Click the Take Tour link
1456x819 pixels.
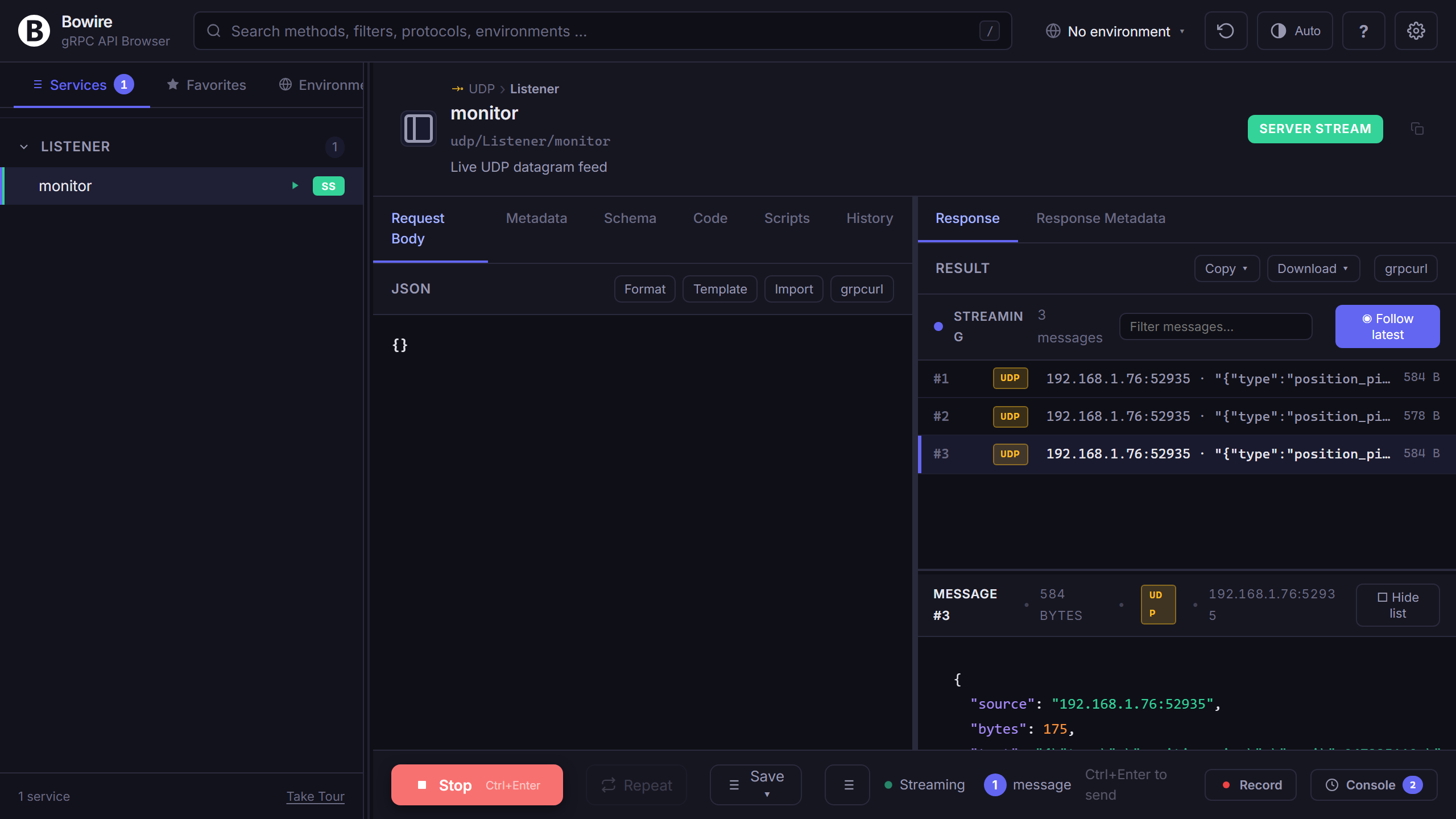[315, 796]
